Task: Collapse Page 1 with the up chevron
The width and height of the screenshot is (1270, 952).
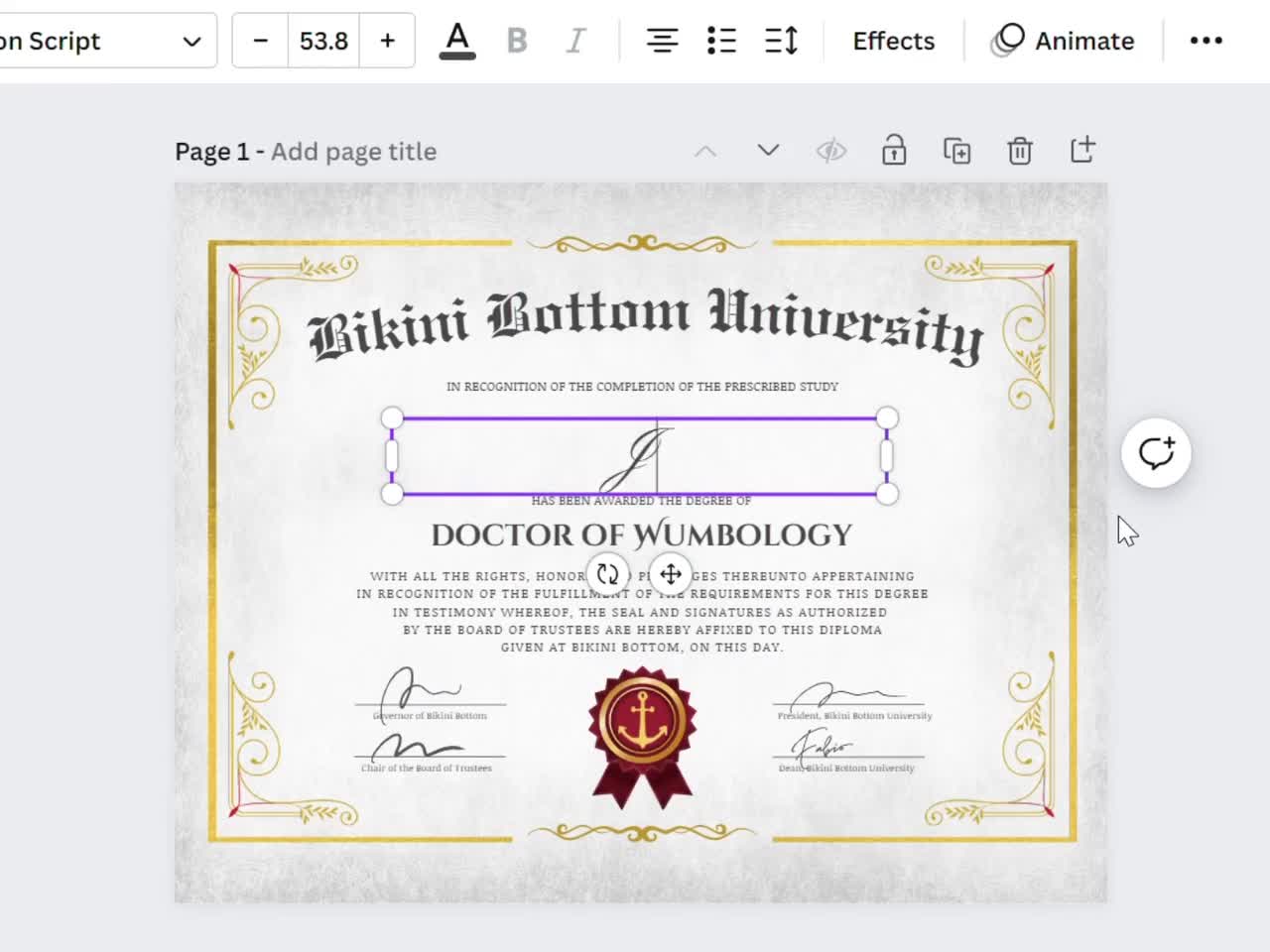Action: pos(705,150)
